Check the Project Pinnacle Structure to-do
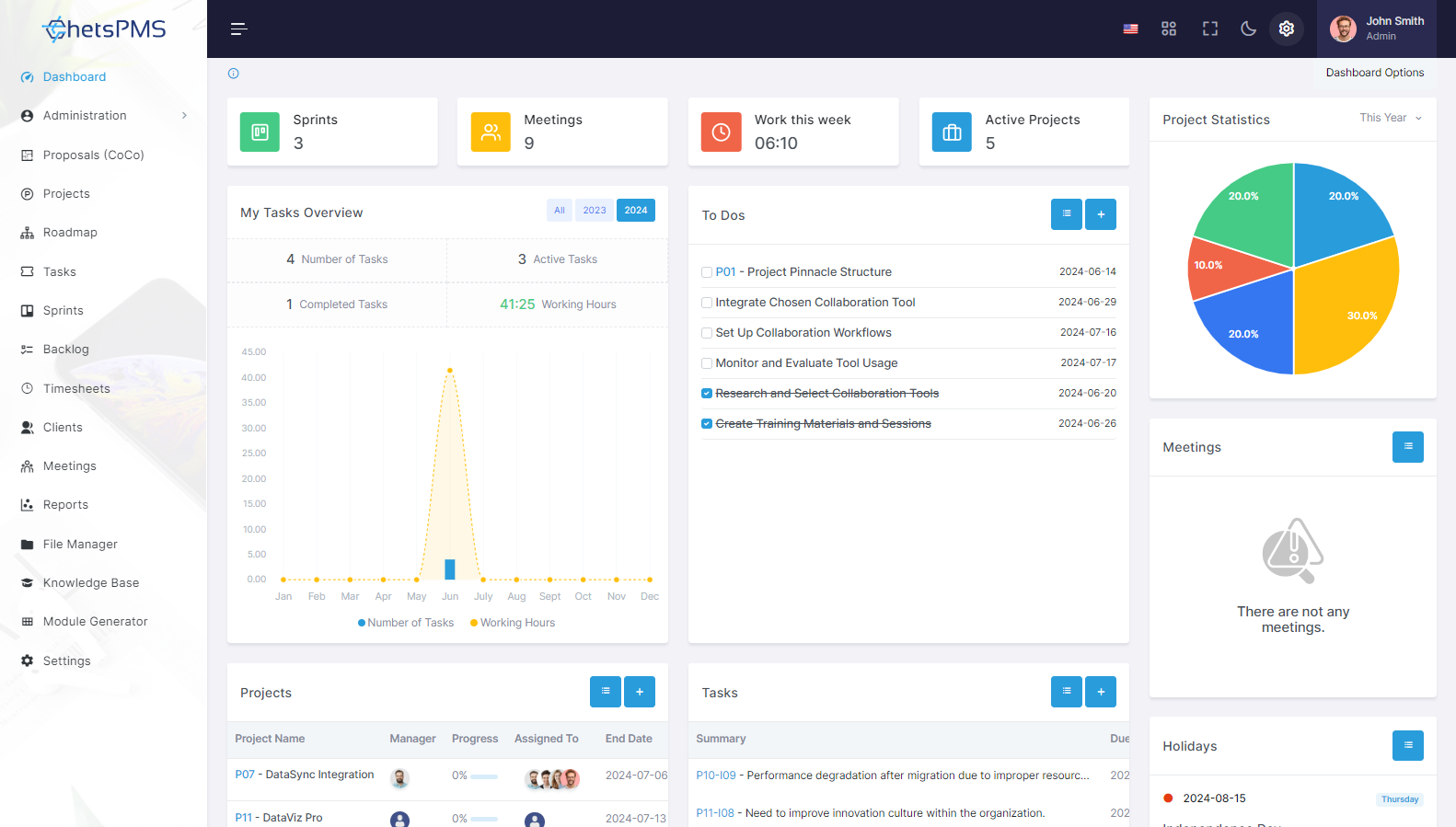This screenshot has height=827, width=1456. (x=707, y=272)
